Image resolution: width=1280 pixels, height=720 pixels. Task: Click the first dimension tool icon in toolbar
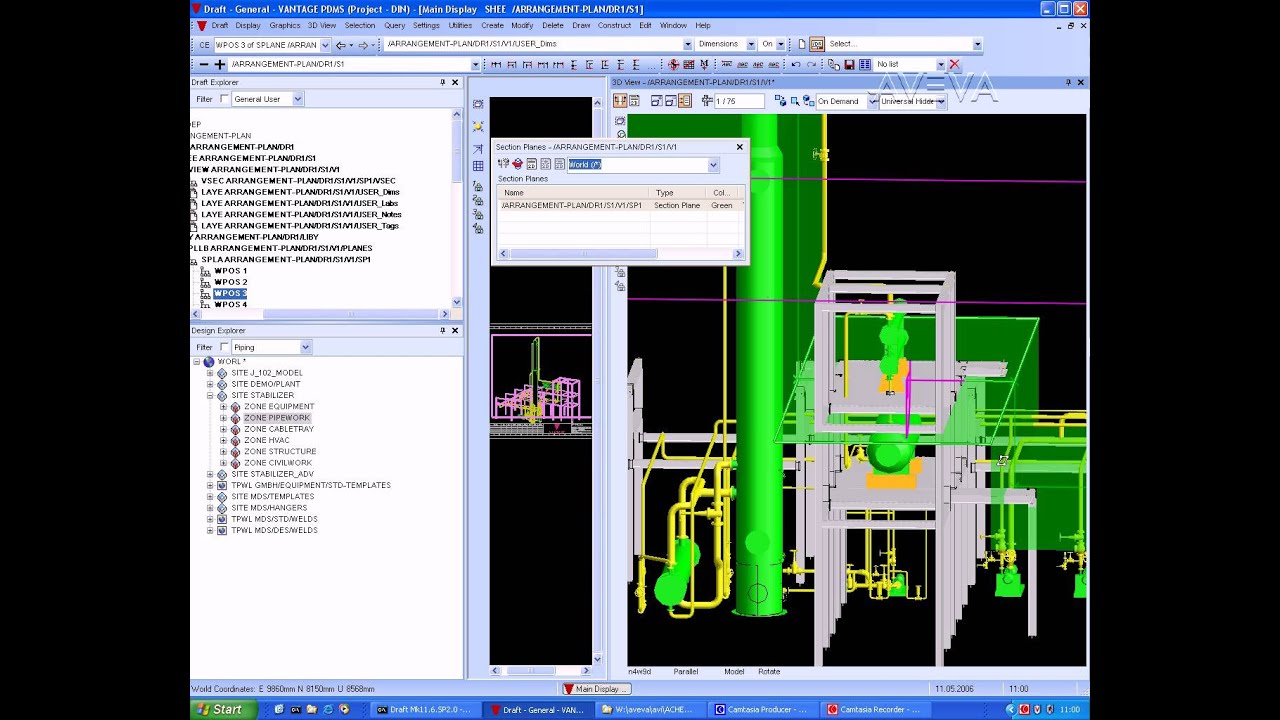coord(495,64)
